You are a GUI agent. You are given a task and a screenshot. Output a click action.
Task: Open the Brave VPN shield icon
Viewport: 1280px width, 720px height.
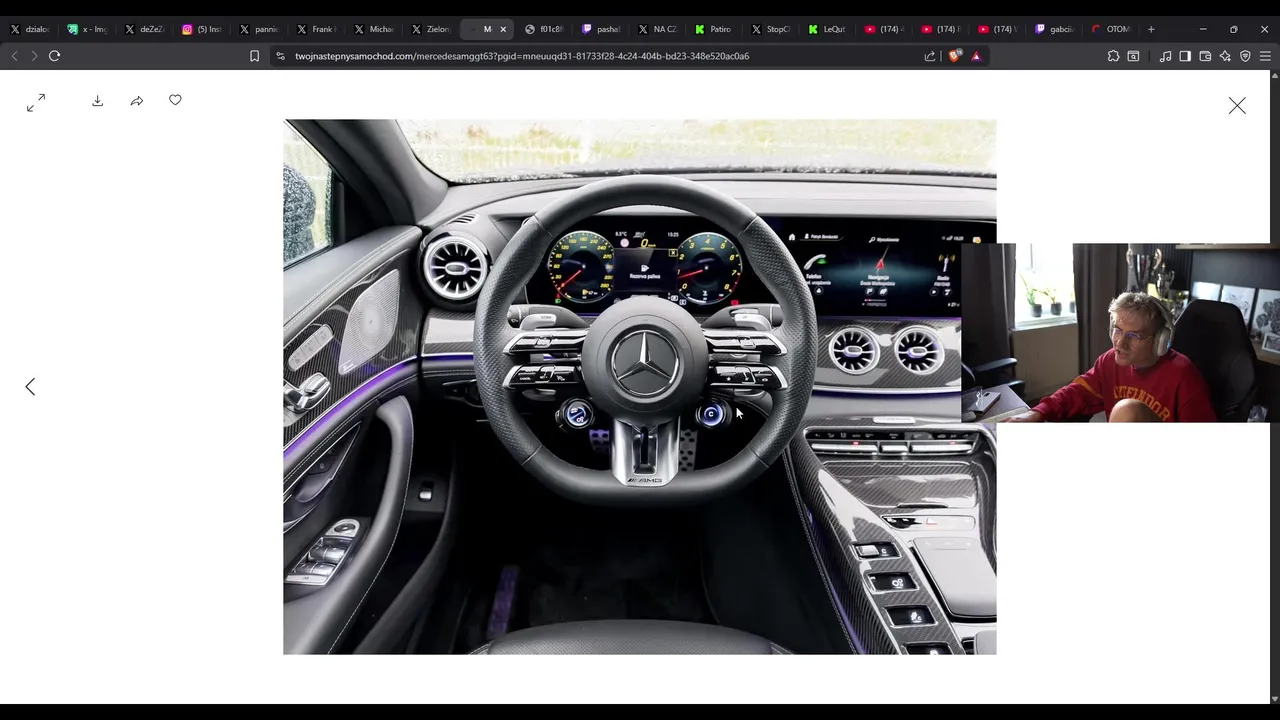pos(1245,56)
